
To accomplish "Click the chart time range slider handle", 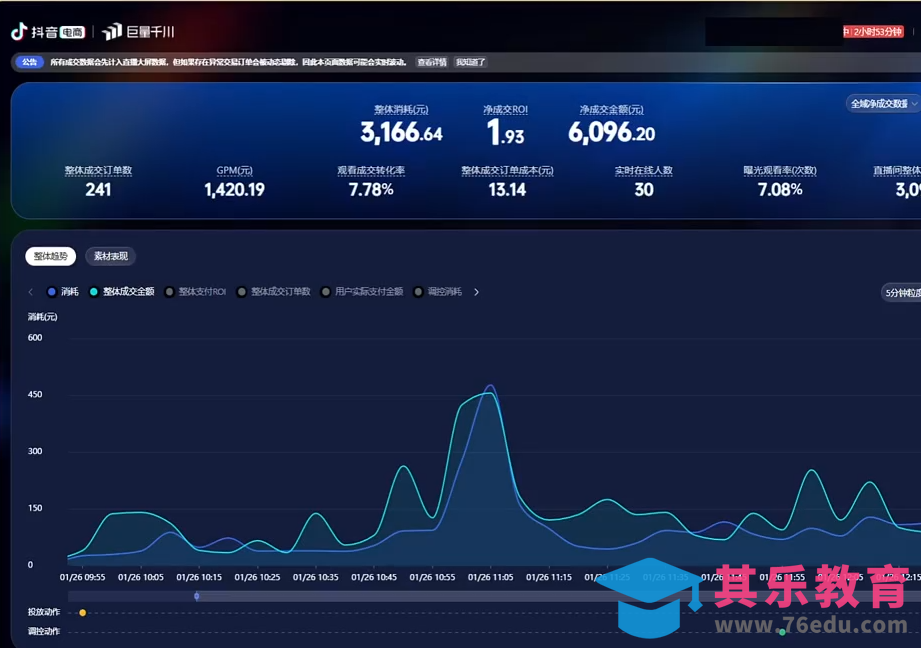I will [196, 596].
